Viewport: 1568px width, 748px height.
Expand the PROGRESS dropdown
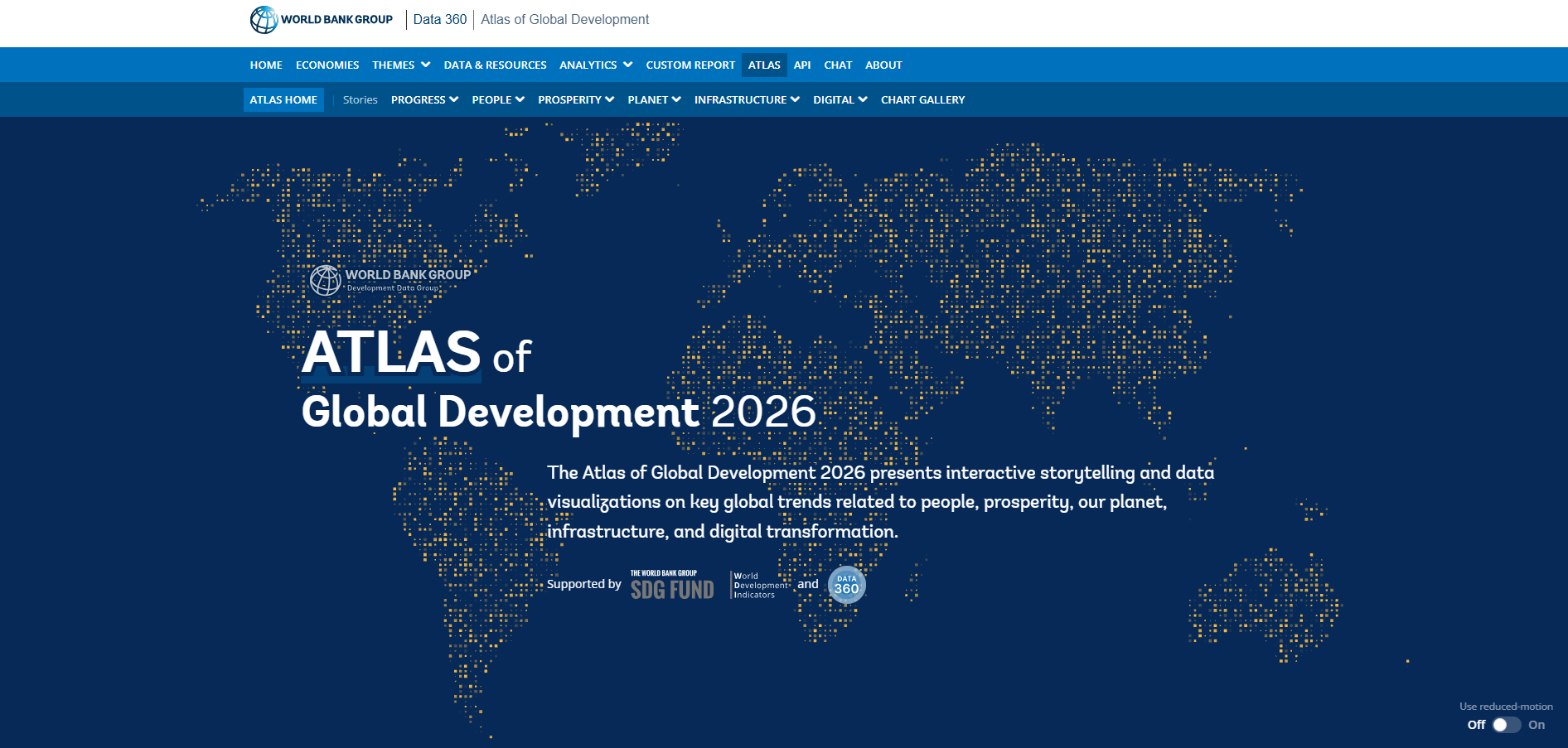pyautogui.click(x=424, y=99)
